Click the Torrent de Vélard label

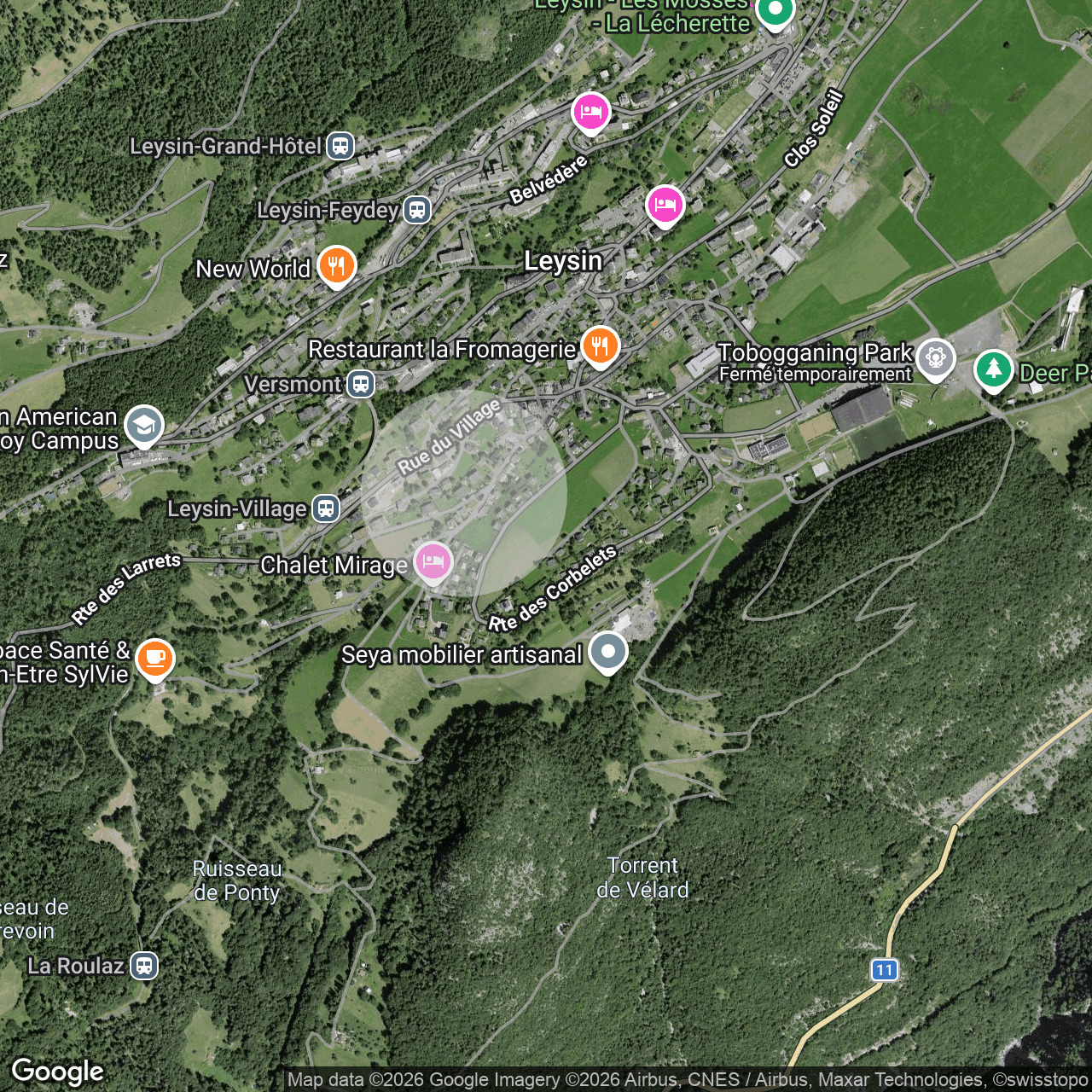[642, 878]
